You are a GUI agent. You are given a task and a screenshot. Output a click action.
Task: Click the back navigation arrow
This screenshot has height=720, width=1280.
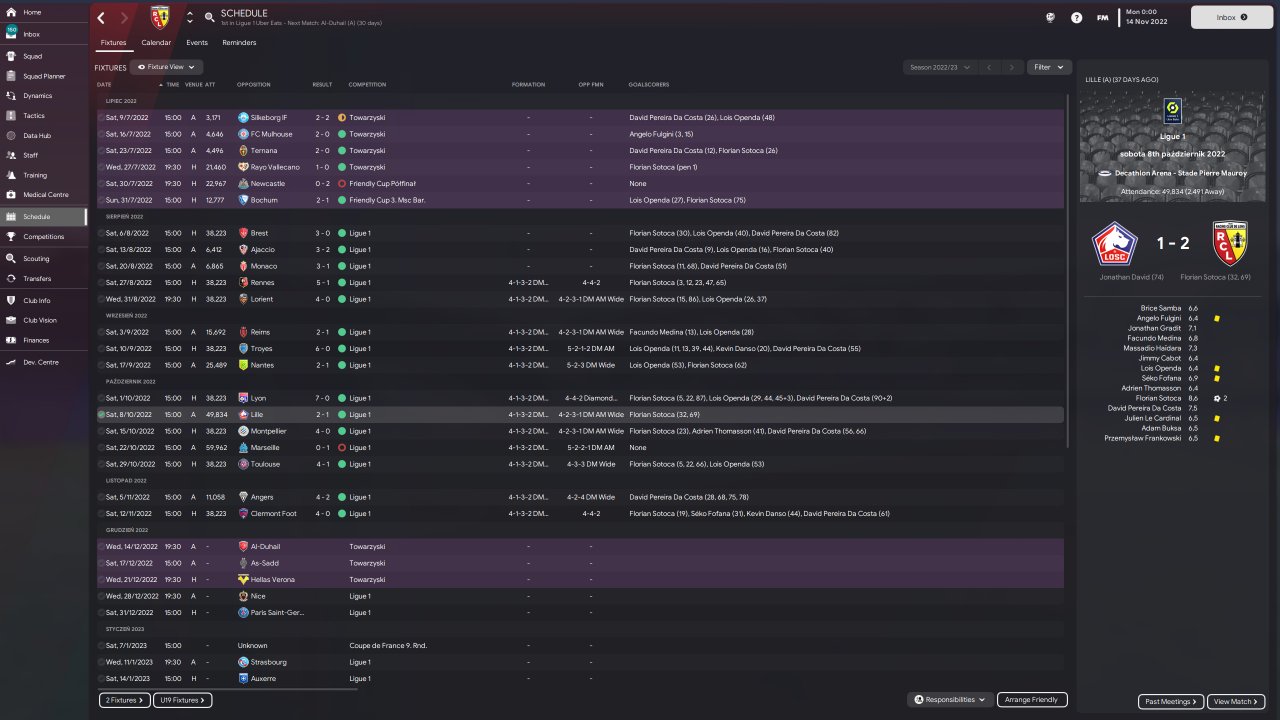point(101,18)
